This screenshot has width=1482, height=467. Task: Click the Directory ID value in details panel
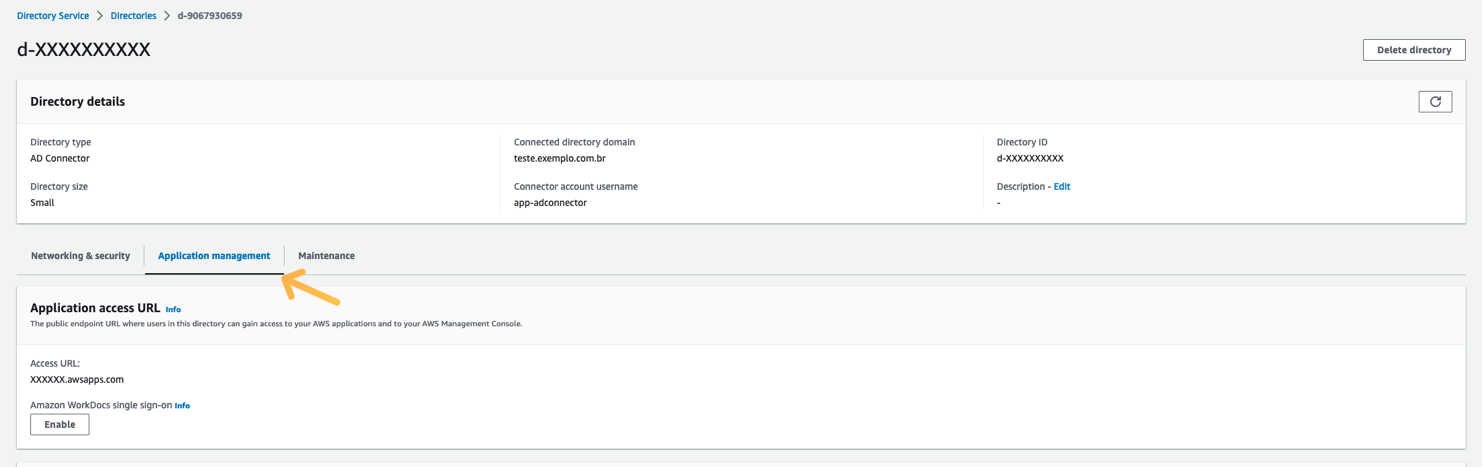click(x=1030, y=159)
